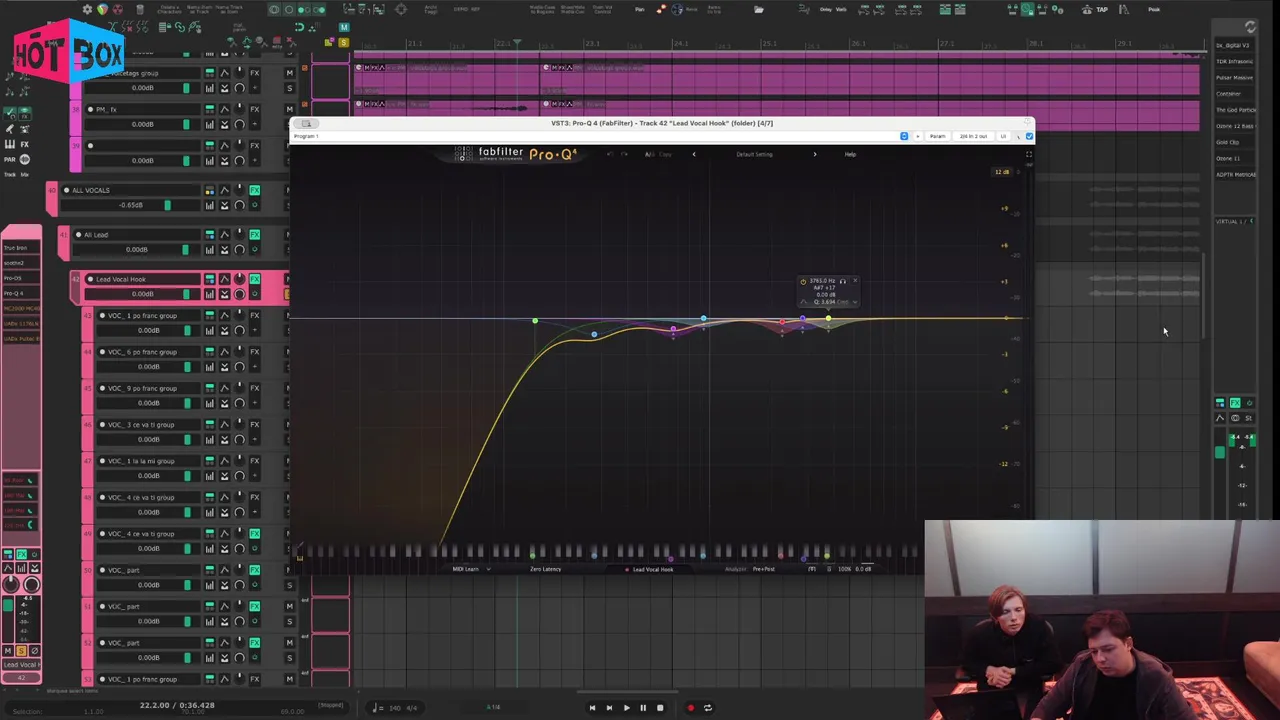Click FabFilter Pro-Q 4 logo
1280x720 pixels.
coord(516,154)
